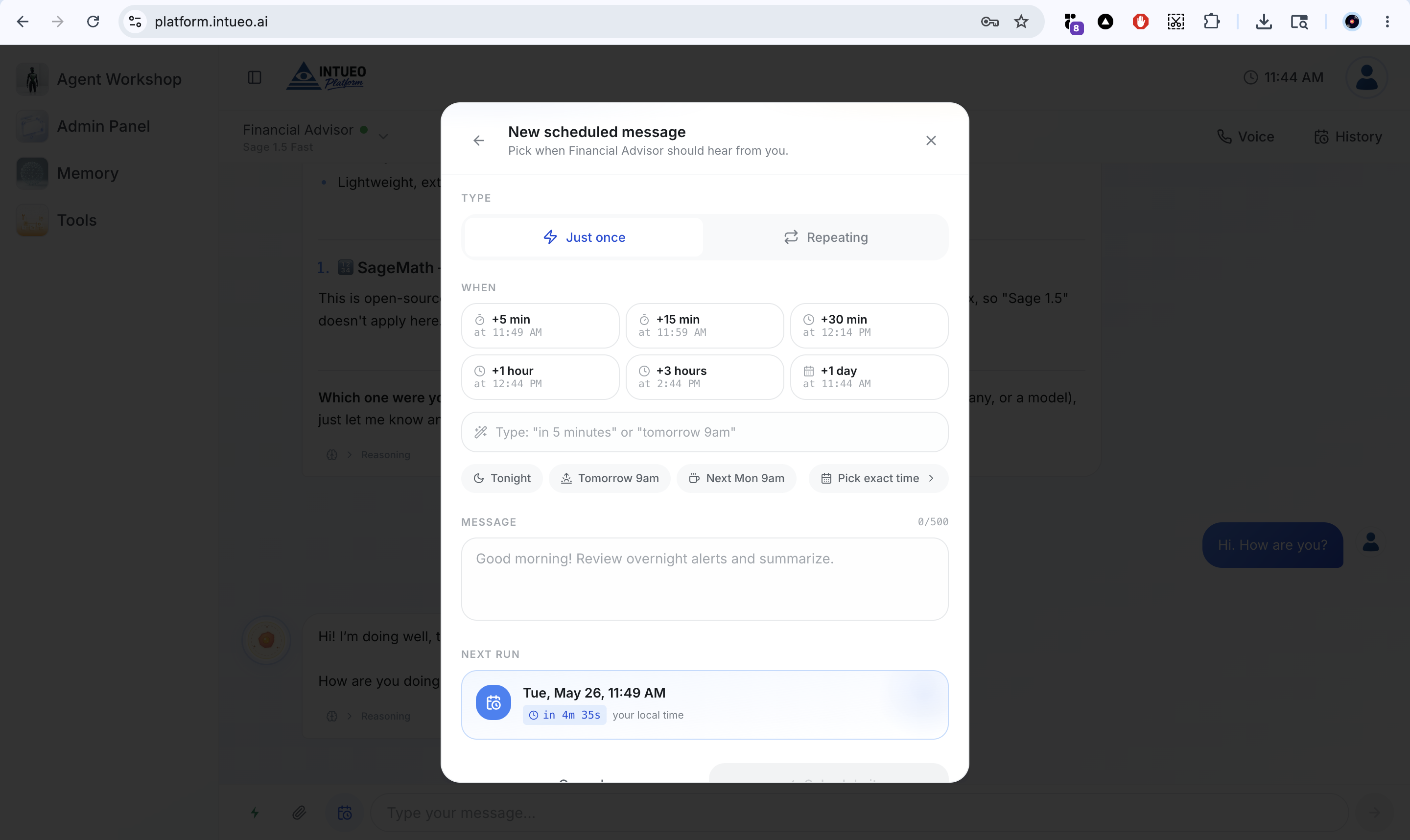Bookmark this page with the star icon
Screen dimensions: 1410x840
coord(1021,22)
